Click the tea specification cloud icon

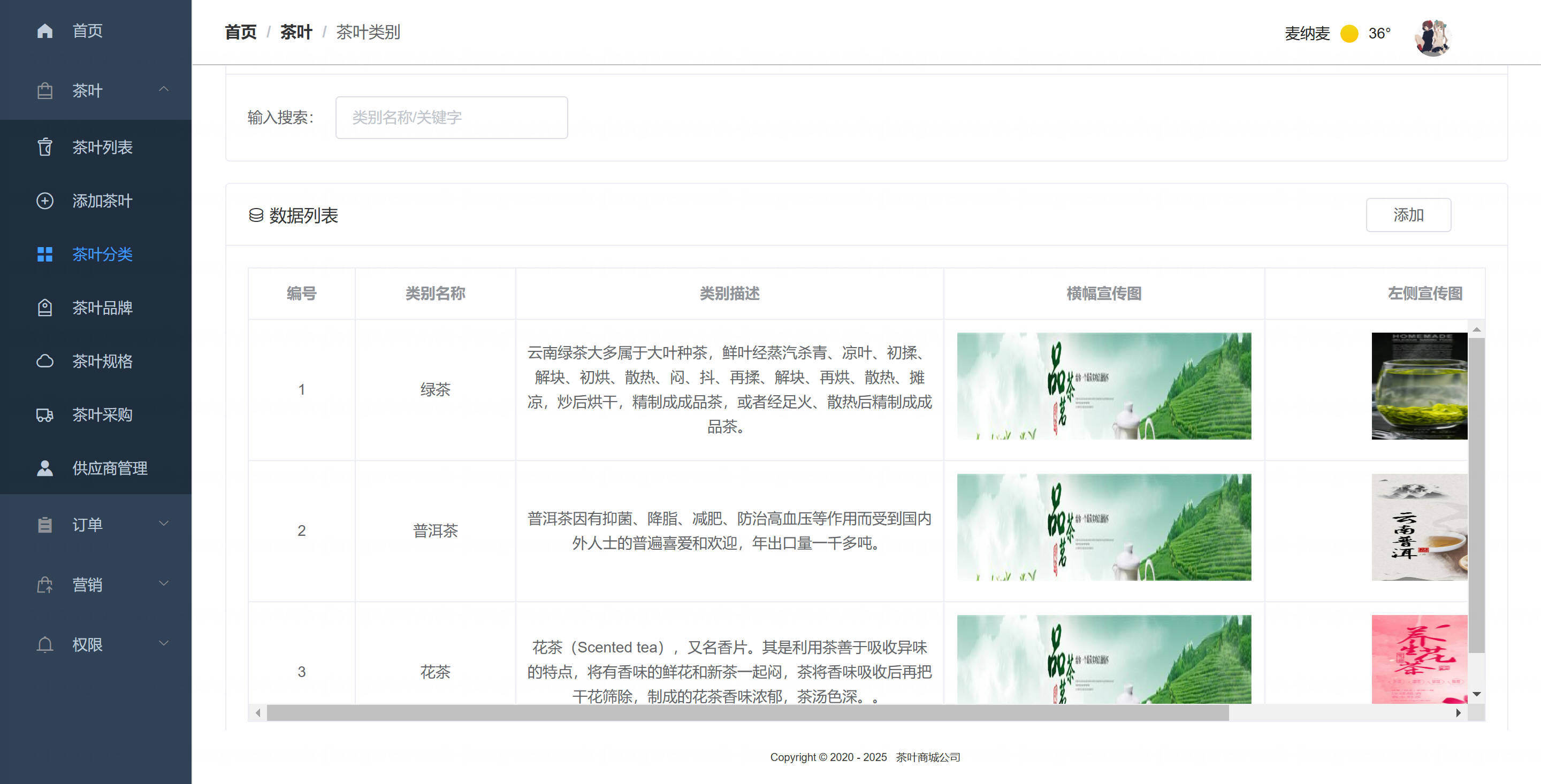(x=45, y=361)
